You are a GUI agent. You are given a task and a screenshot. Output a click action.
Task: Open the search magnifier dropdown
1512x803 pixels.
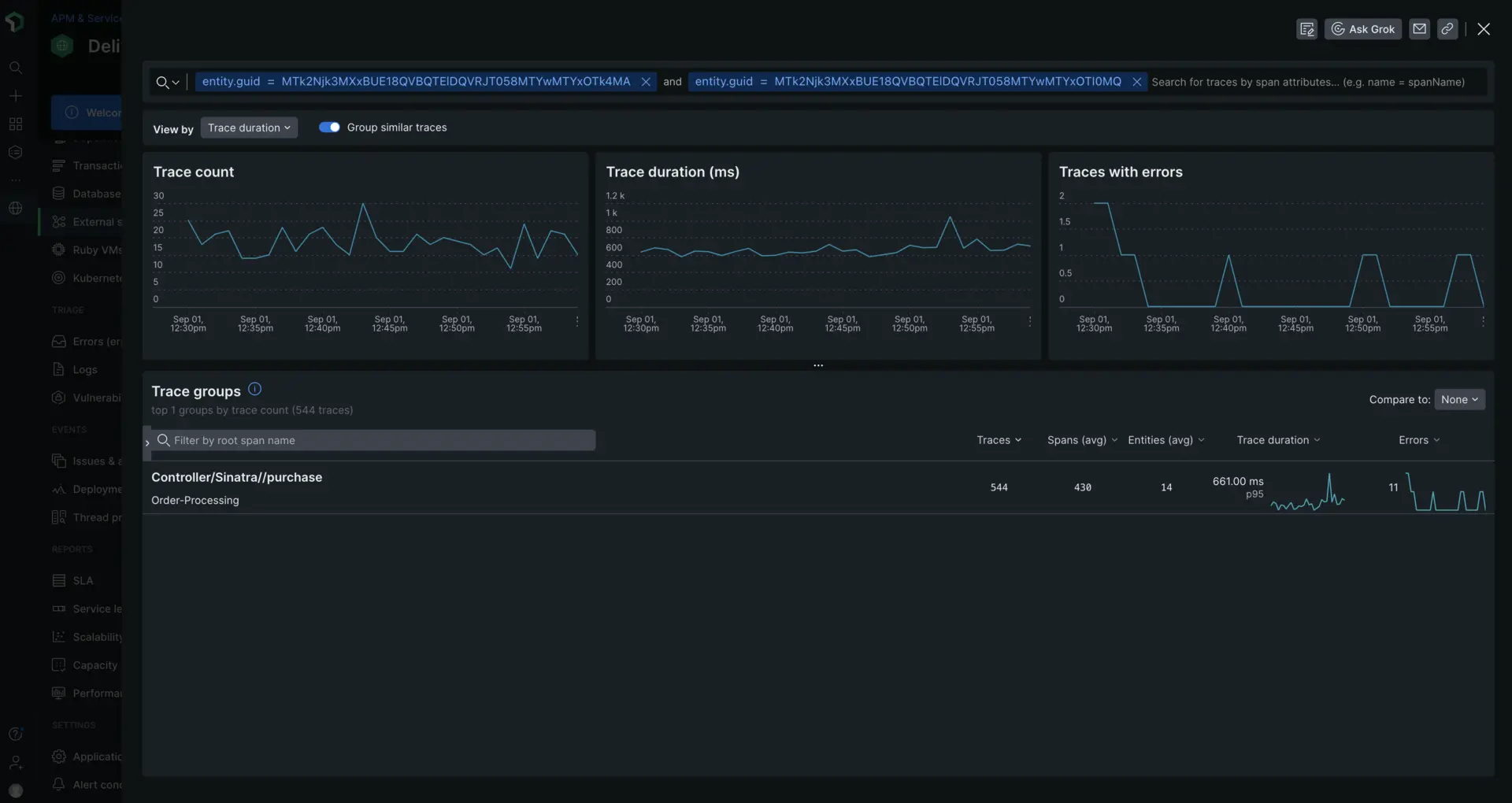coord(168,82)
